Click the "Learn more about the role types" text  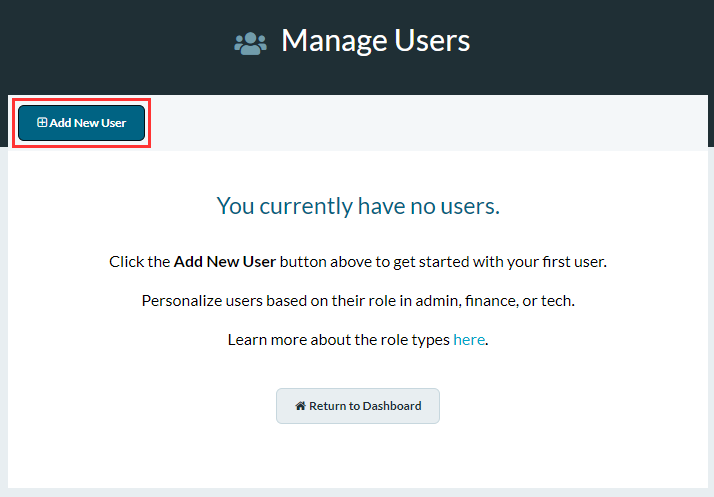click(x=339, y=340)
